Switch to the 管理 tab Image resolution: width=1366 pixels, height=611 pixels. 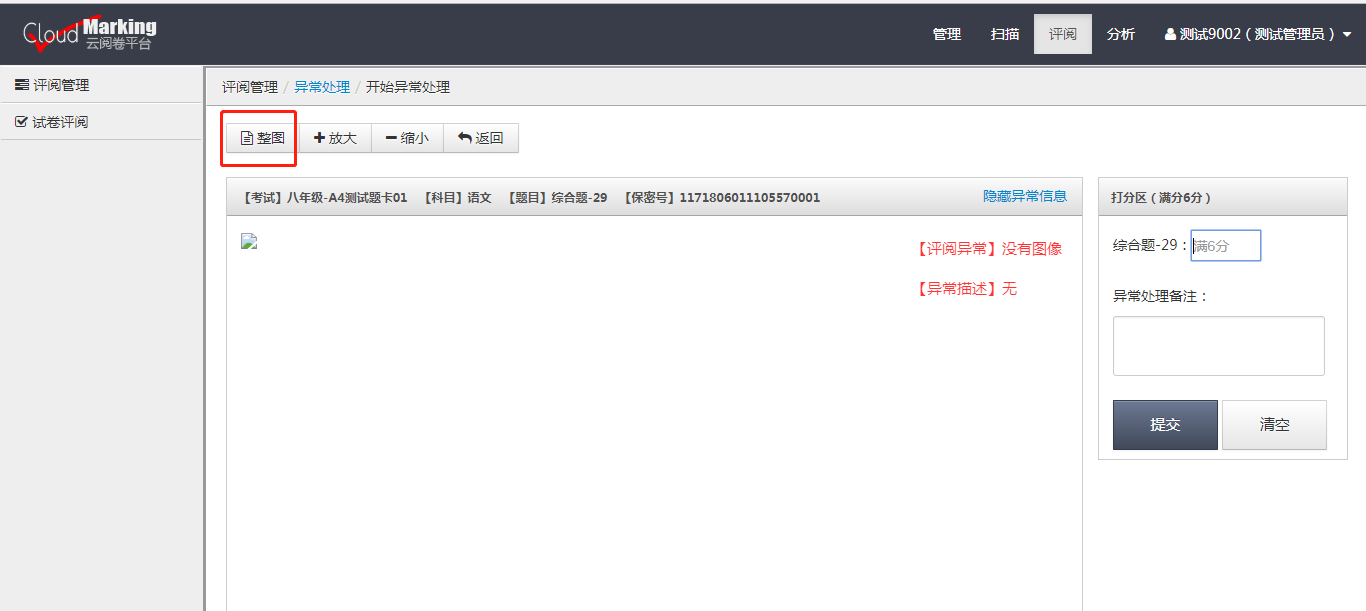[x=946, y=33]
